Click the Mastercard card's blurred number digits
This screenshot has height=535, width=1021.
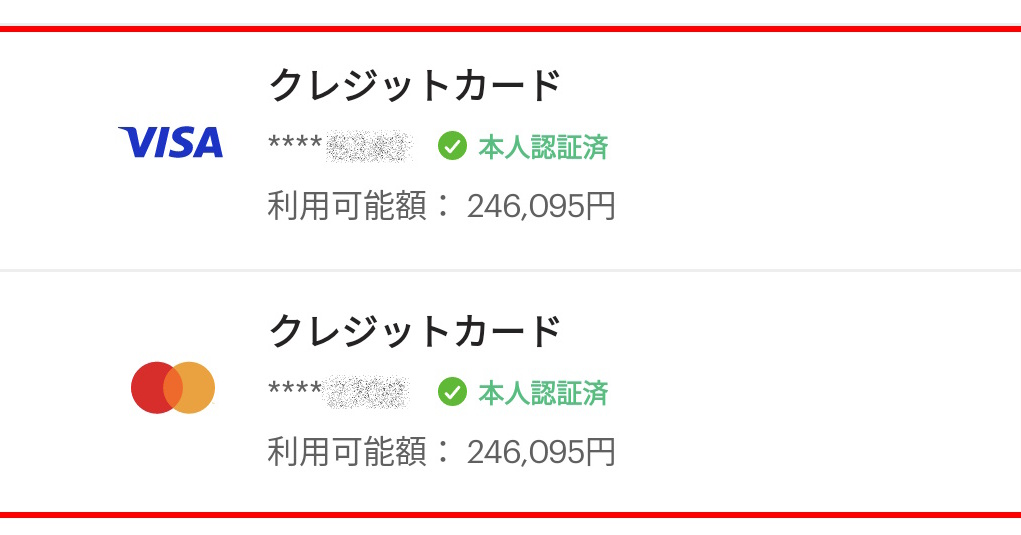[367, 391]
